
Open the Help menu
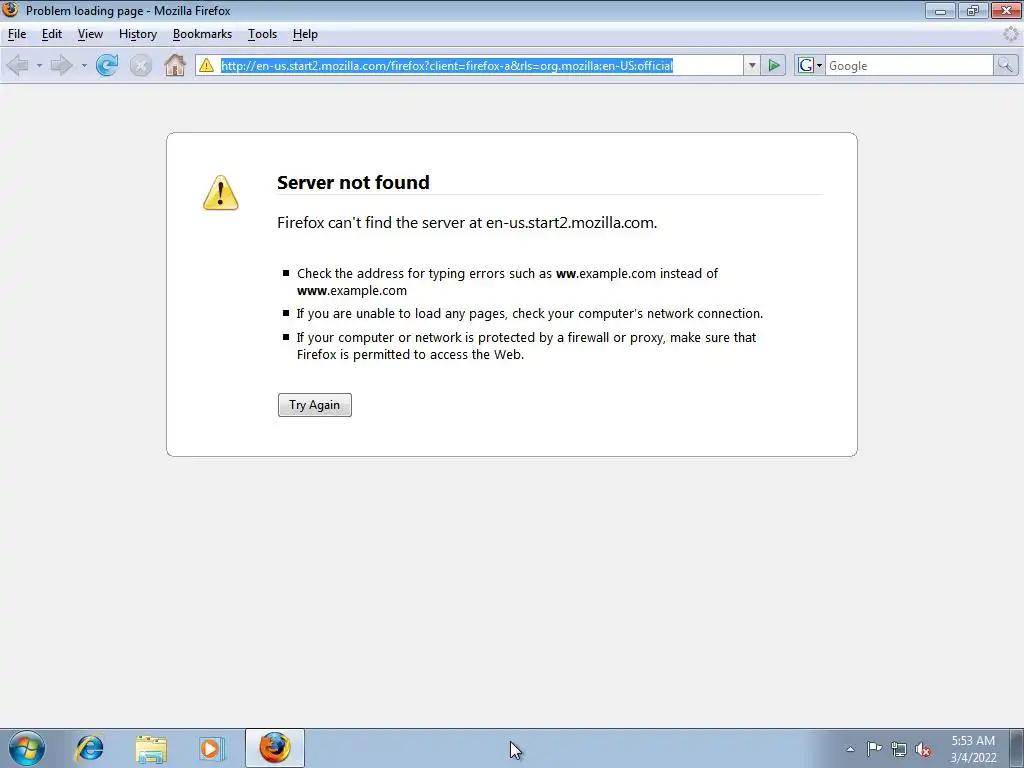coord(305,34)
